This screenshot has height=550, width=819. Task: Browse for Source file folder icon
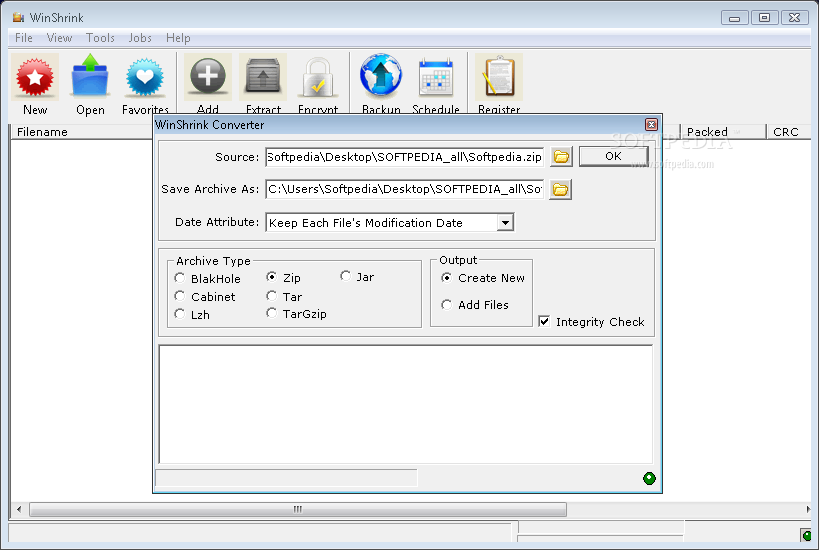coord(561,157)
